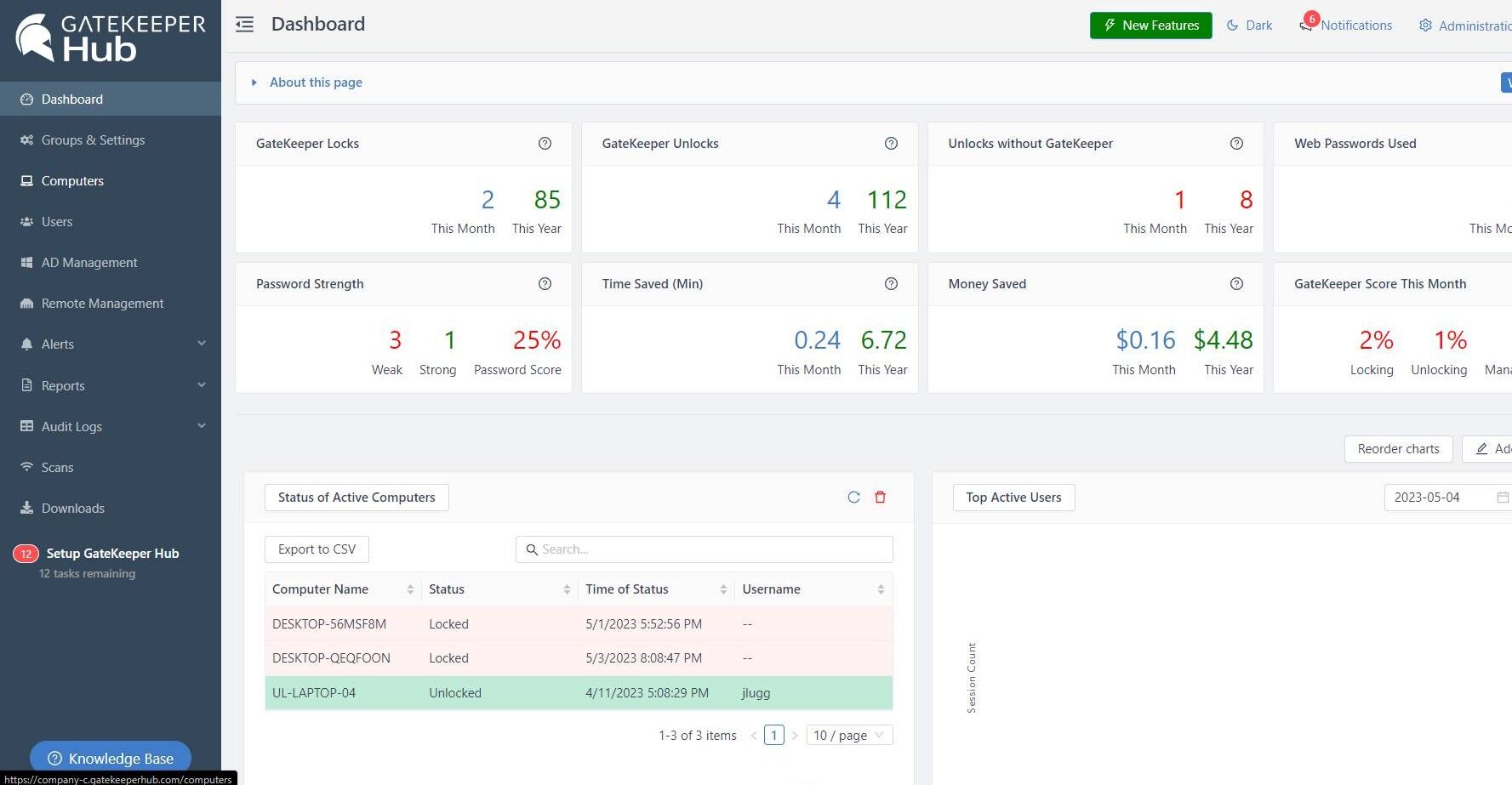Go to previous page arrow in pagination
The image size is (1512, 785).
tap(754, 736)
